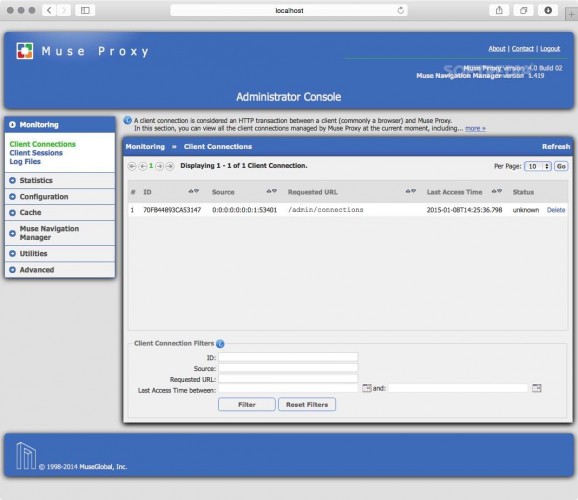Screen dimensions: 578x500
Task: Click the Client Connections breadcrumb
Action: pyautogui.click(x=218, y=147)
